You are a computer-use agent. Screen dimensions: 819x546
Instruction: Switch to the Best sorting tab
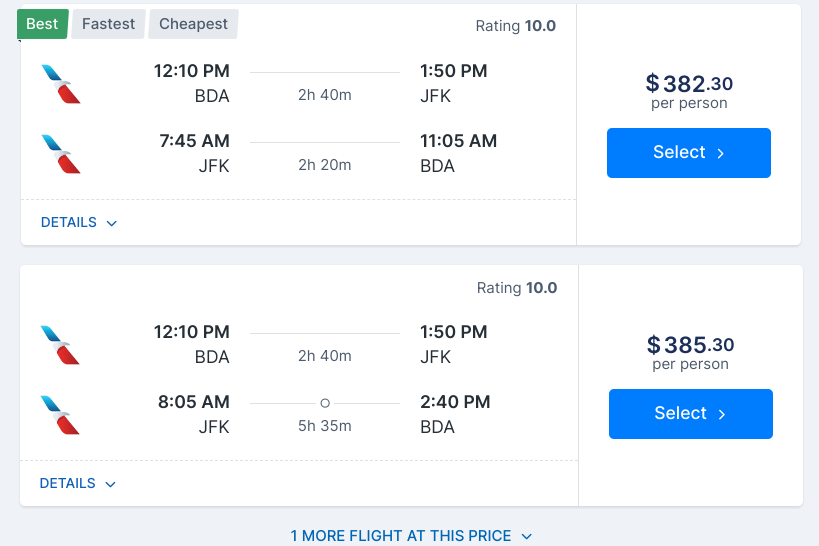click(42, 24)
